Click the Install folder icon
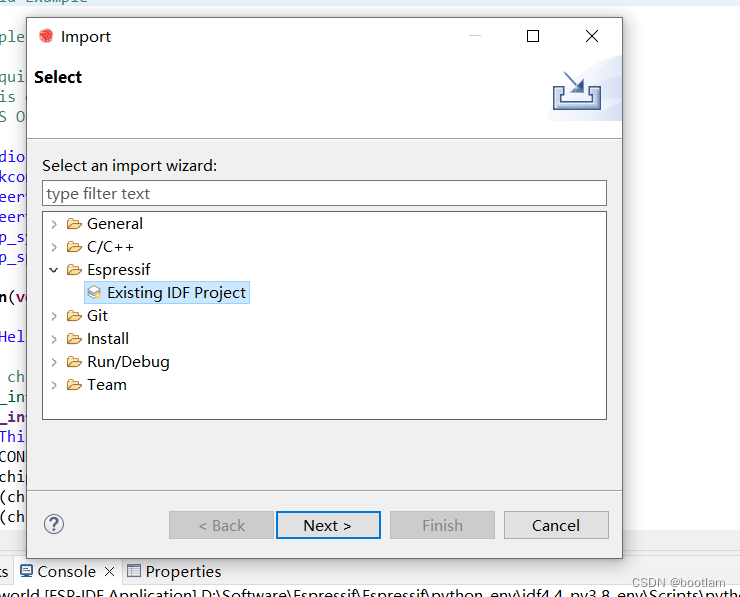 [x=74, y=339]
